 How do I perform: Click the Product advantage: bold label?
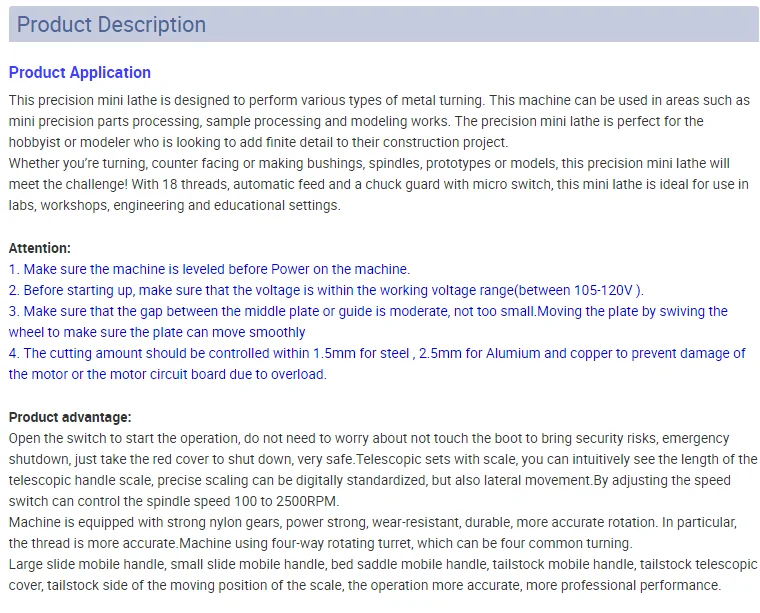tap(70, 417)
